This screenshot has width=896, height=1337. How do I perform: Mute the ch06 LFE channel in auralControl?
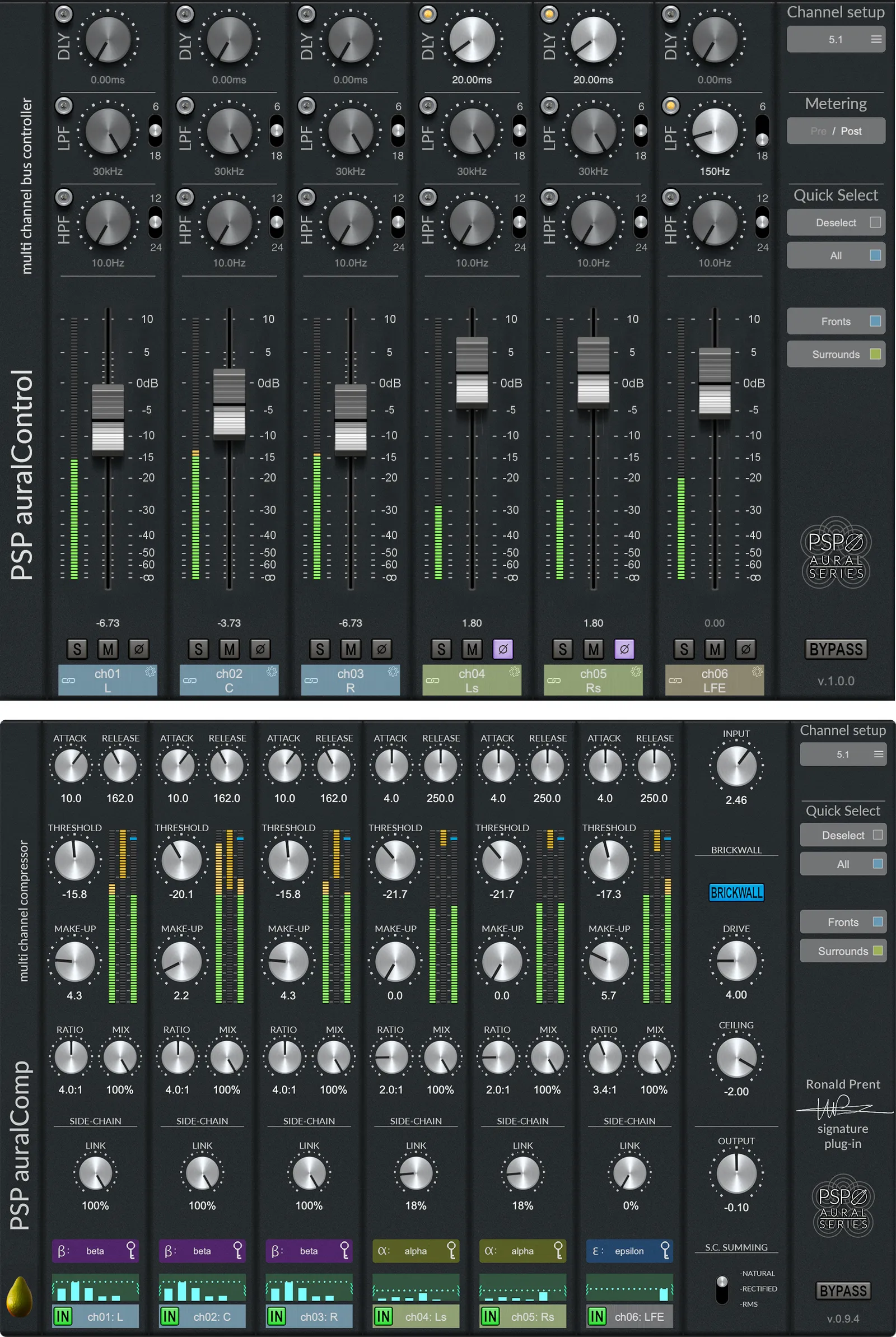click(715, 649)
